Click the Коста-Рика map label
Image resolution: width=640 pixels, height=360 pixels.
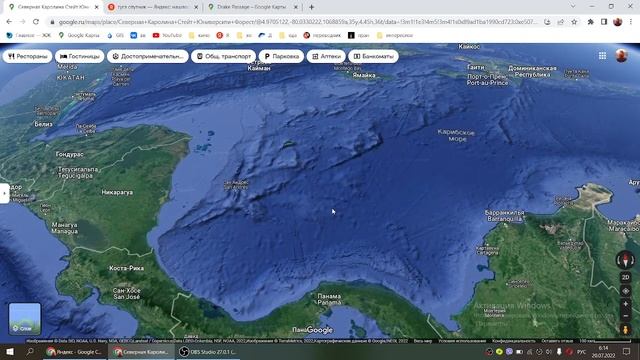(x=127, y=268)
